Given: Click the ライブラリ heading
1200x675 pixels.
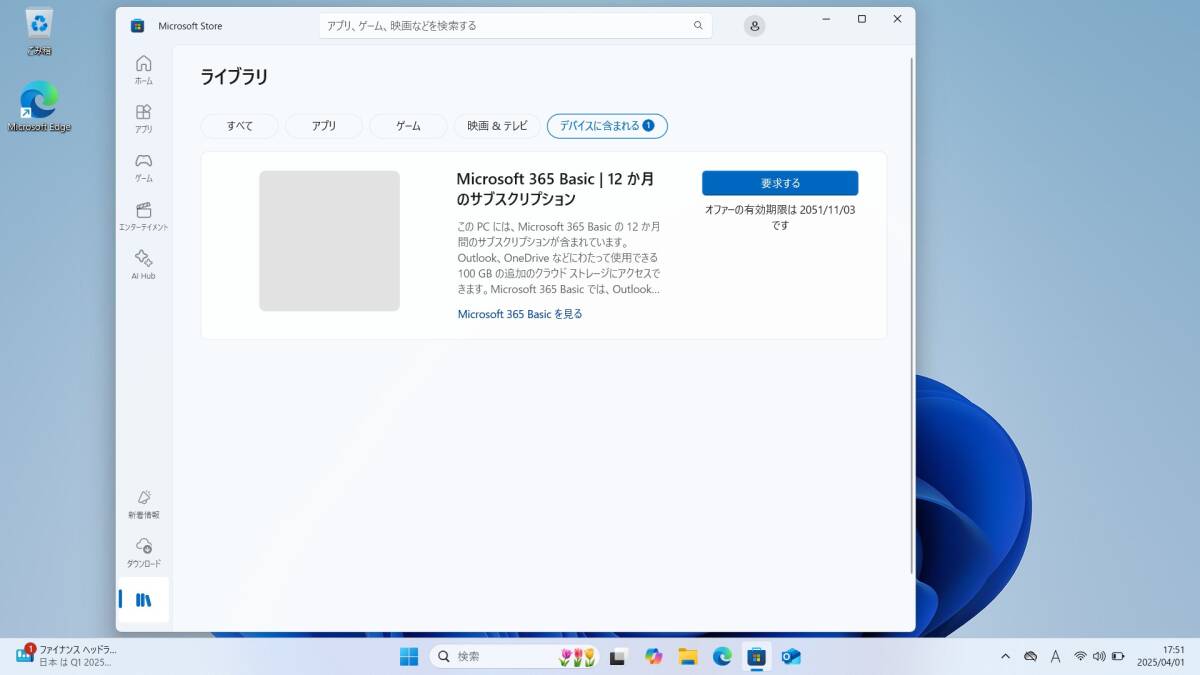Looking at the screenshot, I should (234, 77).
